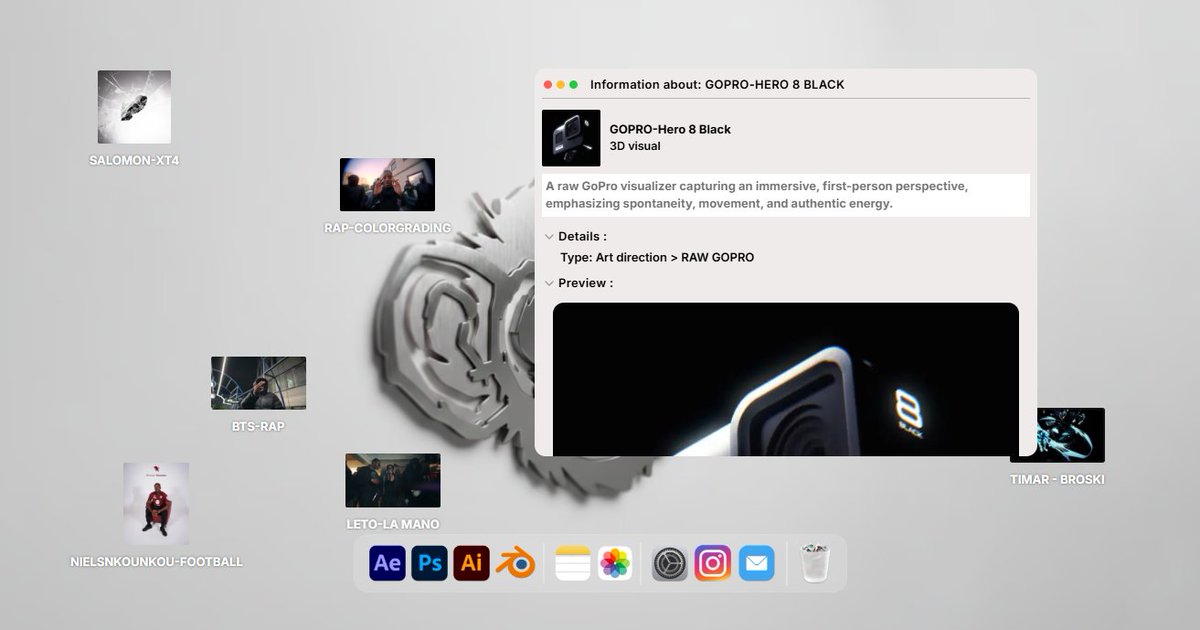
Task: Minimize the information window with yellow button
Action: click(561, 85)
